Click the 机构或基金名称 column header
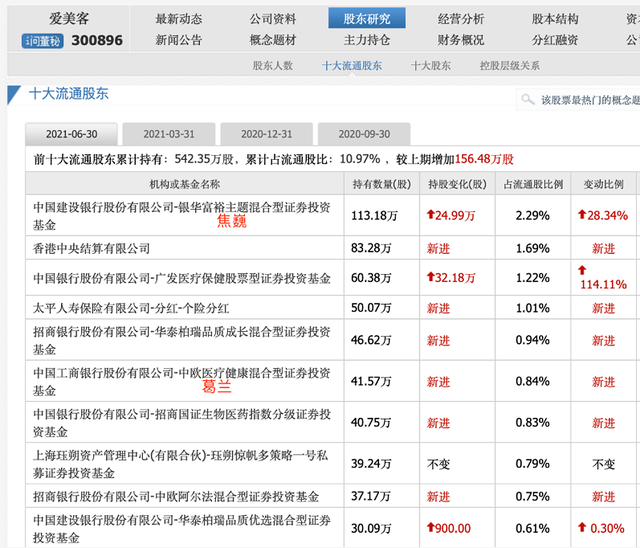 [x=184, y=184]
